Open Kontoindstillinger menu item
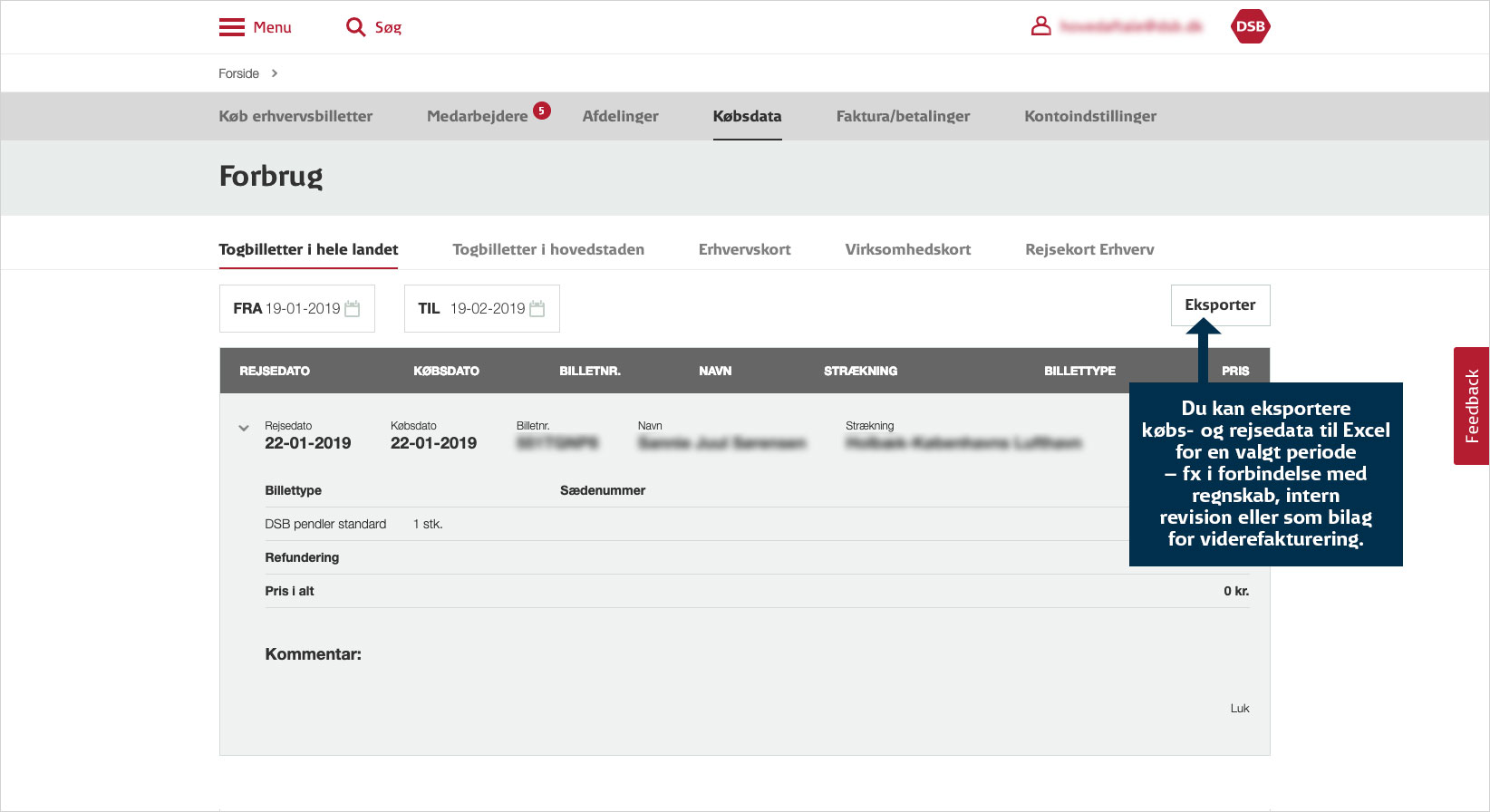1490x812 pixels. pos(1090,116)
